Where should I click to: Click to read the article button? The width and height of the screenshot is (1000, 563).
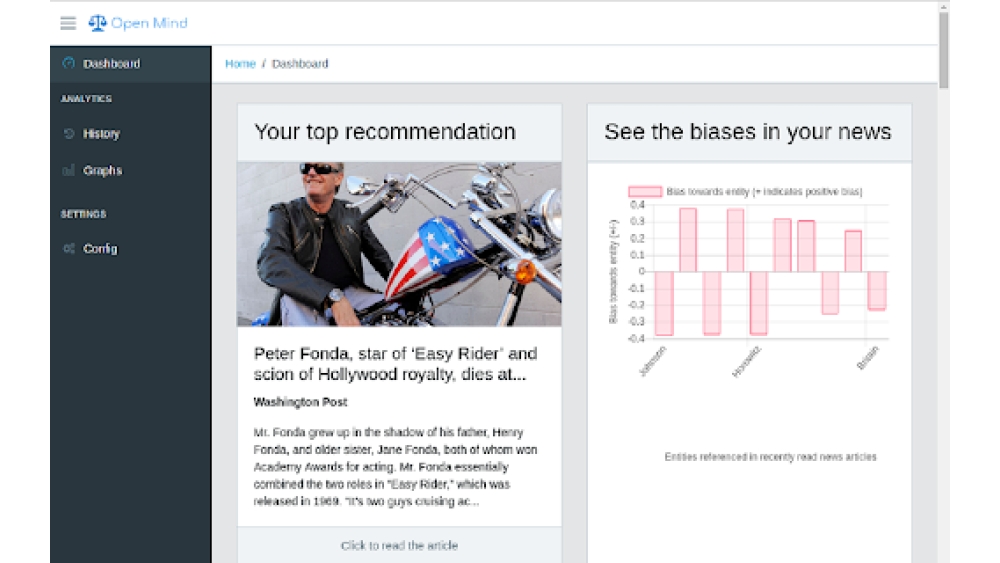click(x=399, y=545)
